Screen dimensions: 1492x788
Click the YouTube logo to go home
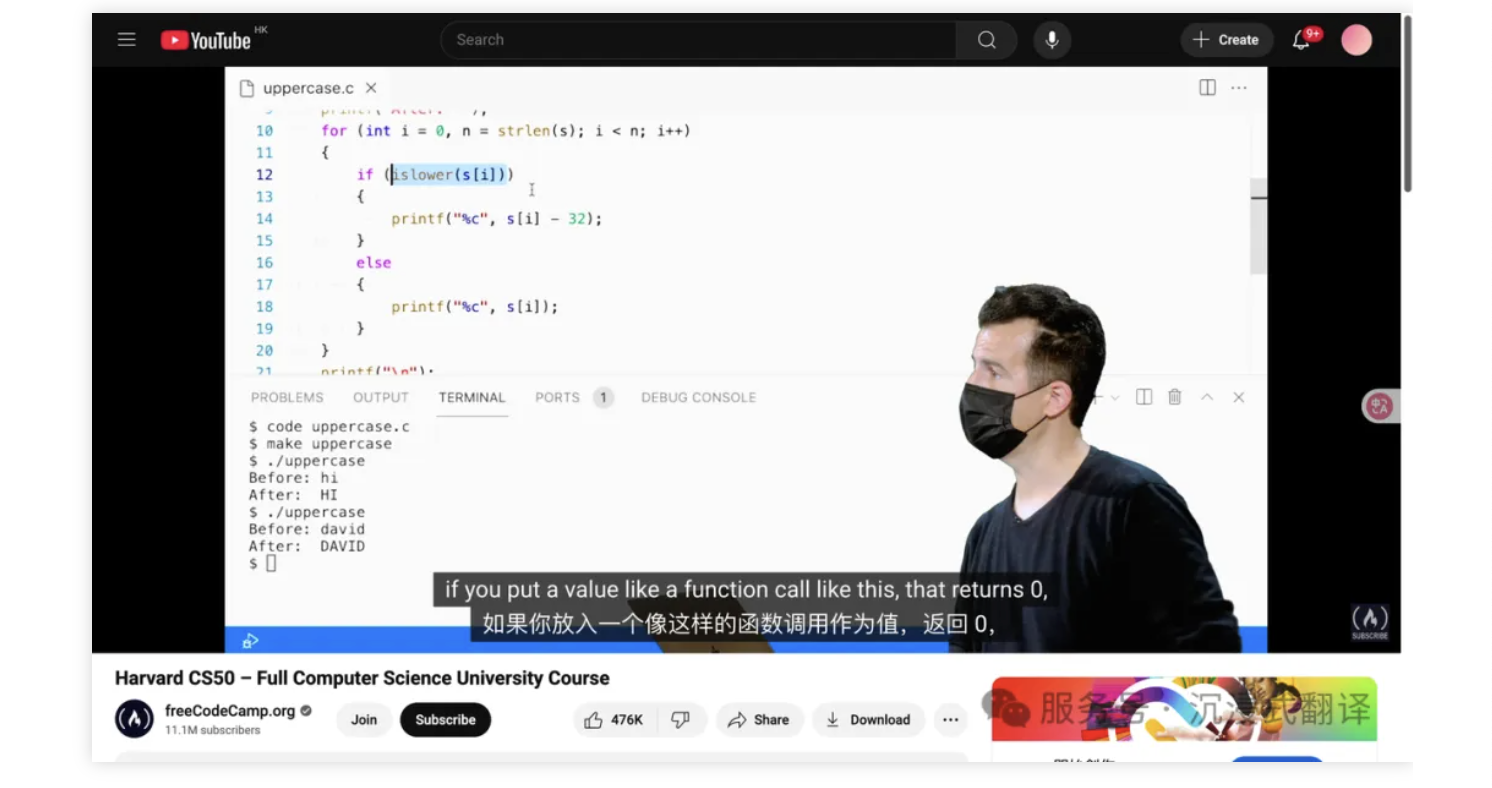(x=206, y=40)
